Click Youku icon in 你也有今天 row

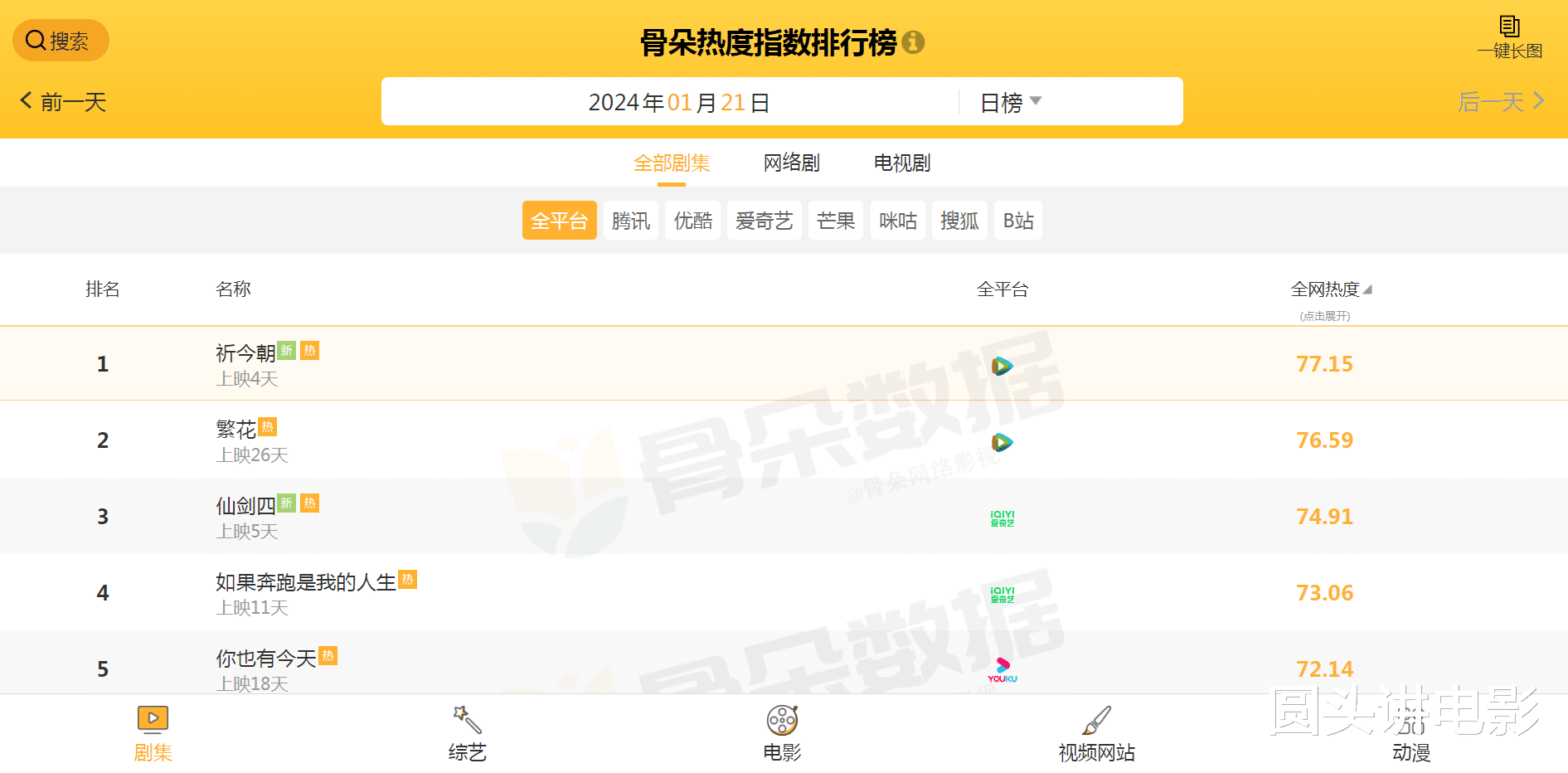1002,670
